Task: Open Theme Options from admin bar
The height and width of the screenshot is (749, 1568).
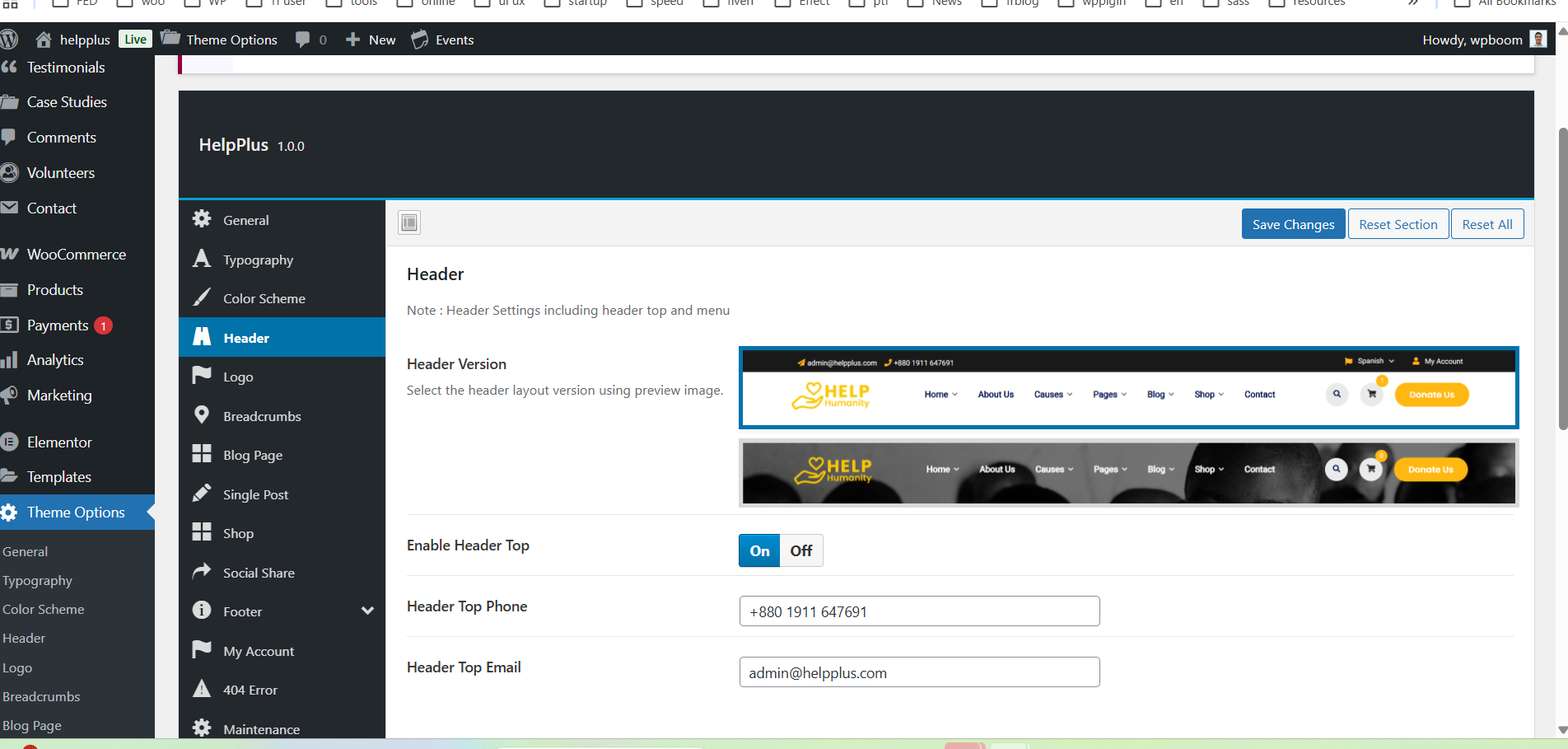Action: [x=231, y=39]
